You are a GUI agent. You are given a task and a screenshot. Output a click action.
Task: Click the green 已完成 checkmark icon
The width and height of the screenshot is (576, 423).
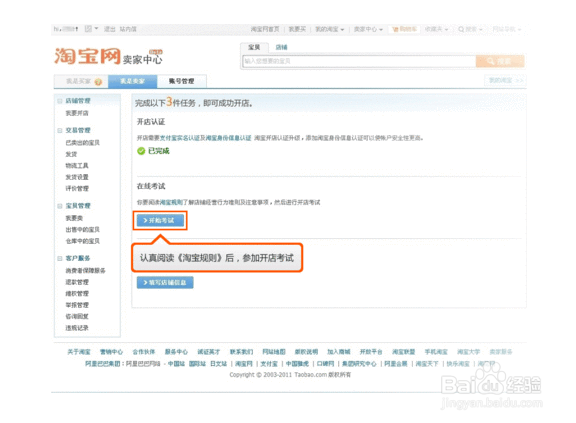[141, 151]
